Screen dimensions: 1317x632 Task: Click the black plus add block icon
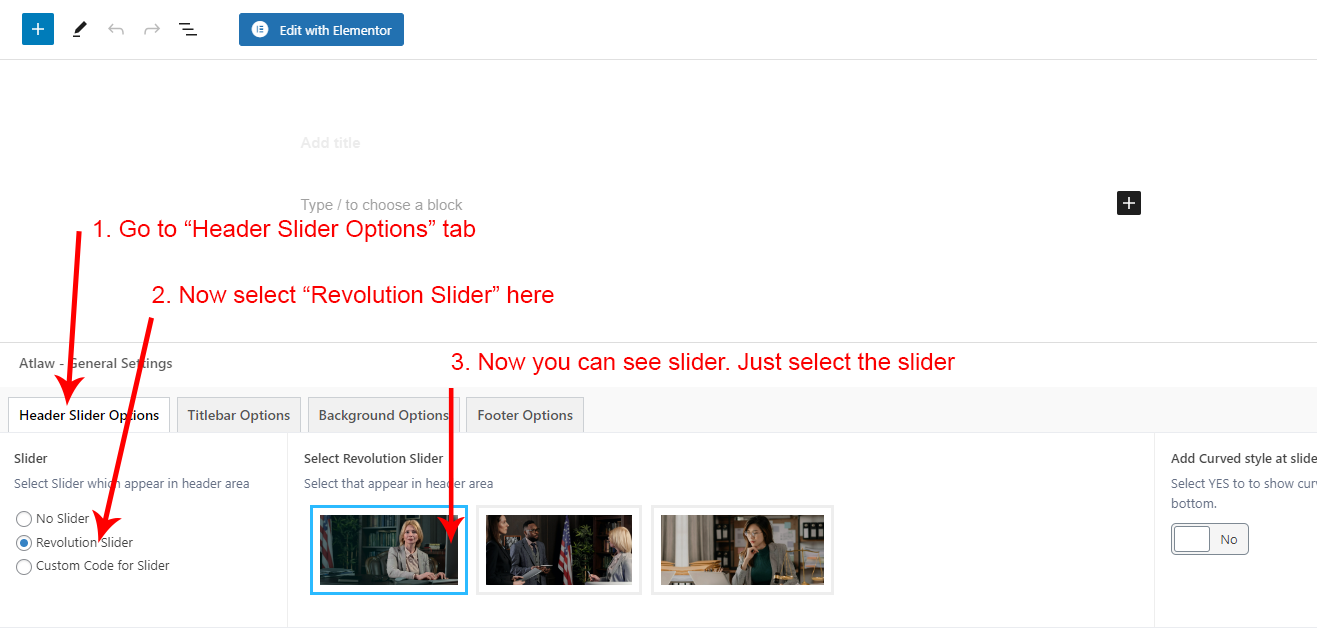pos(1128,203)
